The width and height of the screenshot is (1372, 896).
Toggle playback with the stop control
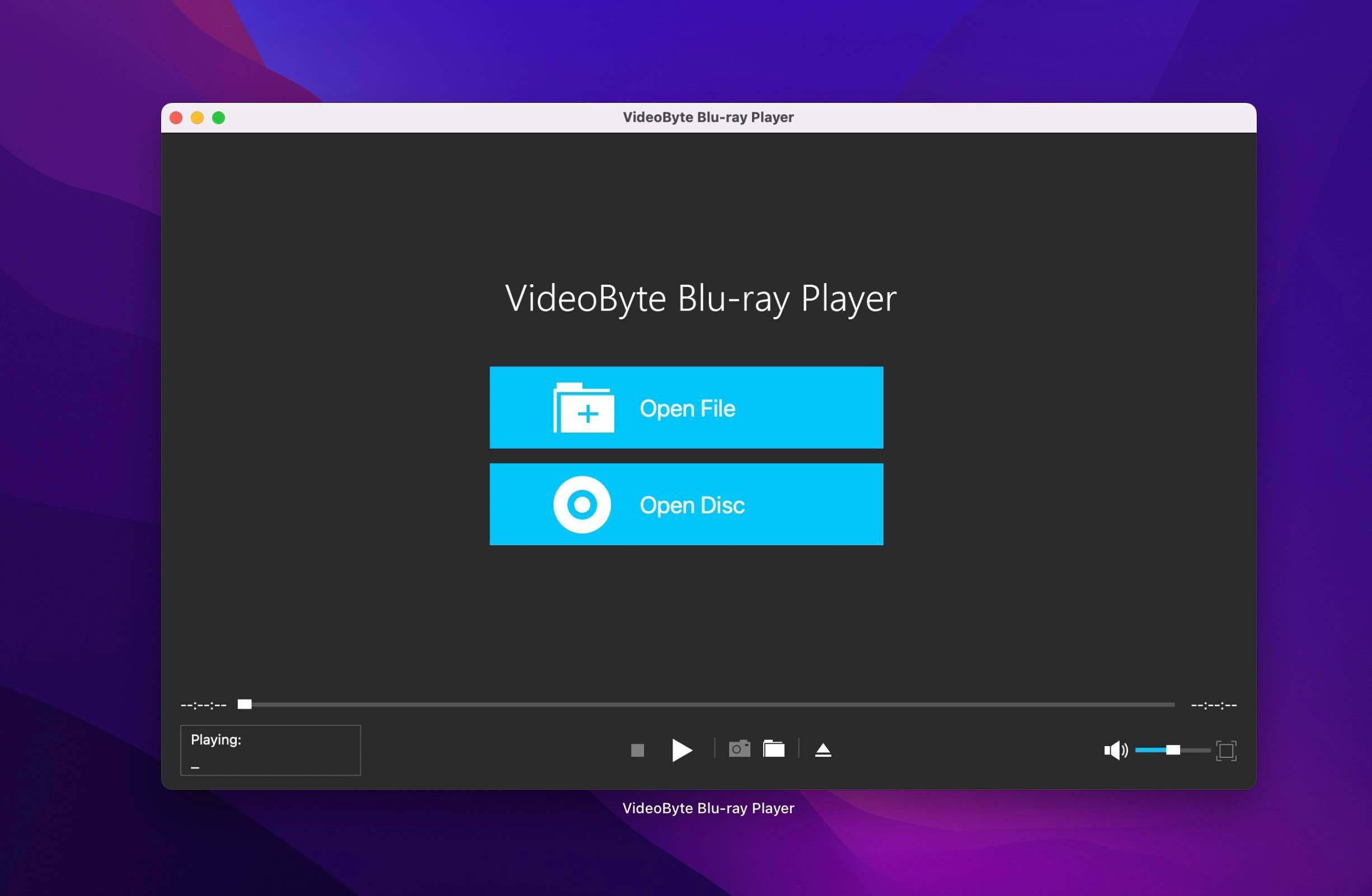[x=637, y=750]
